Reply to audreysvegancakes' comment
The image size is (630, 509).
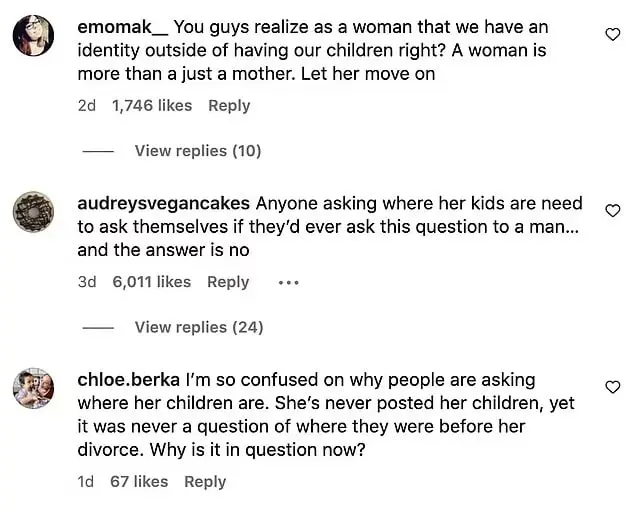click(228, 282)
